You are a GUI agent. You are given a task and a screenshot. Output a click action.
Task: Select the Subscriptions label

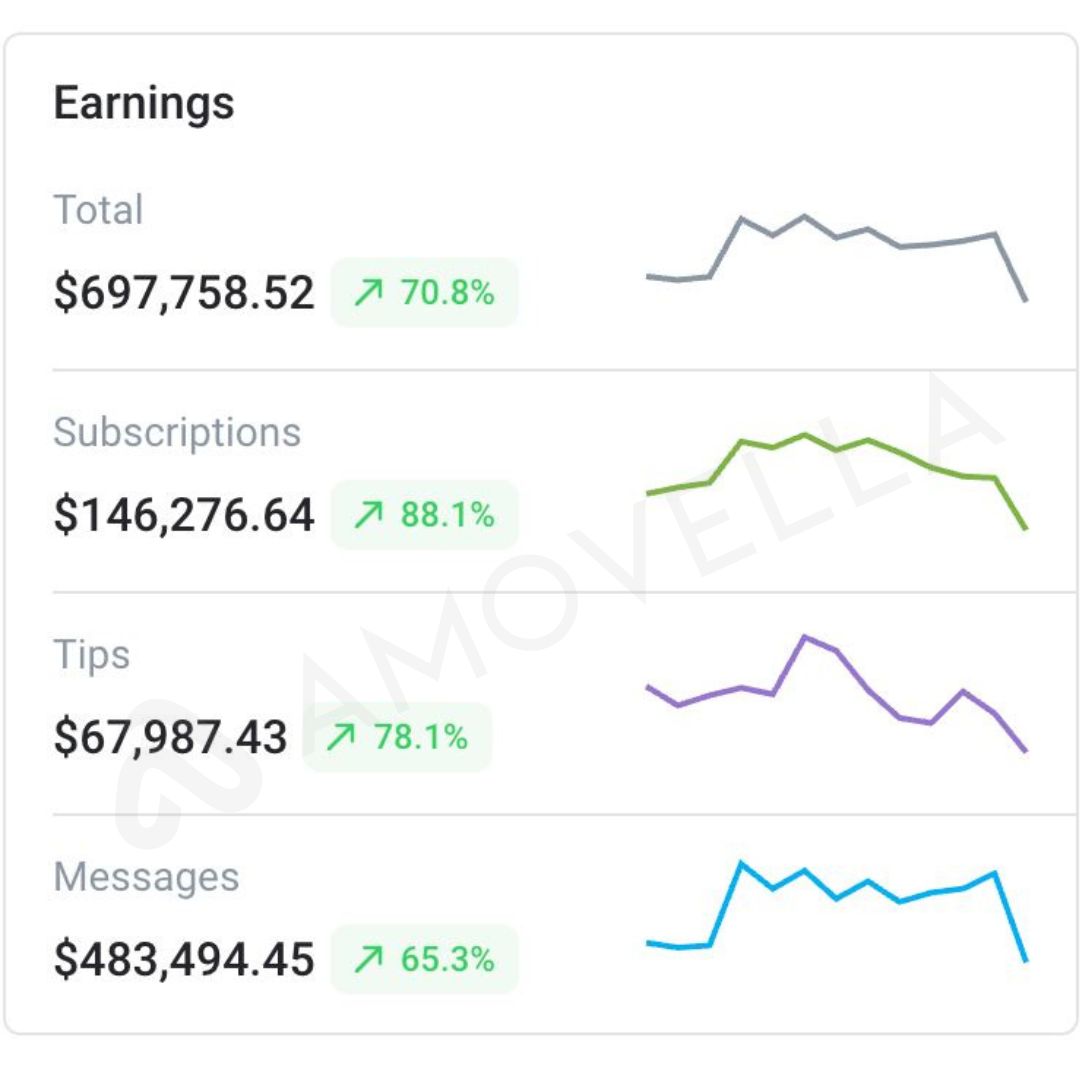[177, 432]
